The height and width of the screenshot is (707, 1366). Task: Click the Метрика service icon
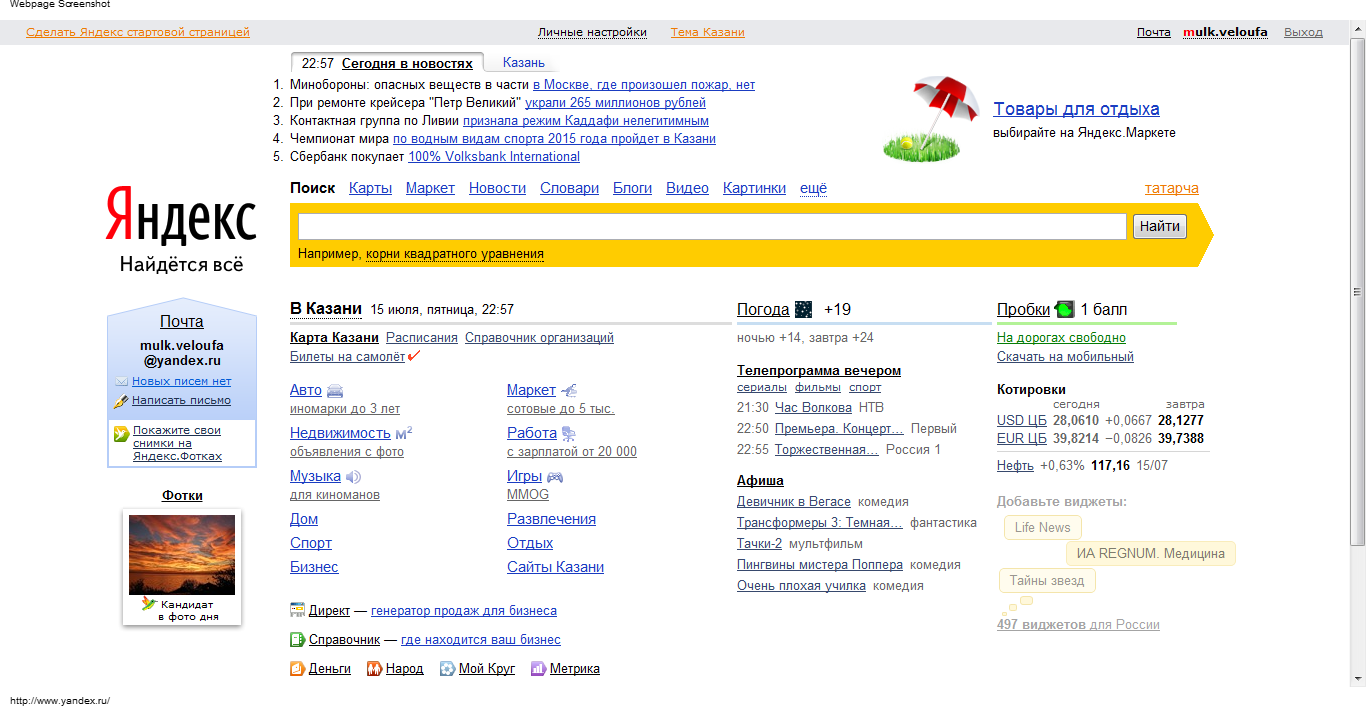click(538, 669)
